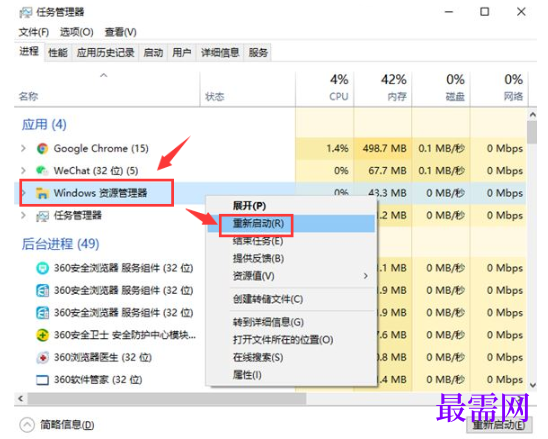
Task: Click the Windows 资源管理器 folder icon
Action: [42, 193]
